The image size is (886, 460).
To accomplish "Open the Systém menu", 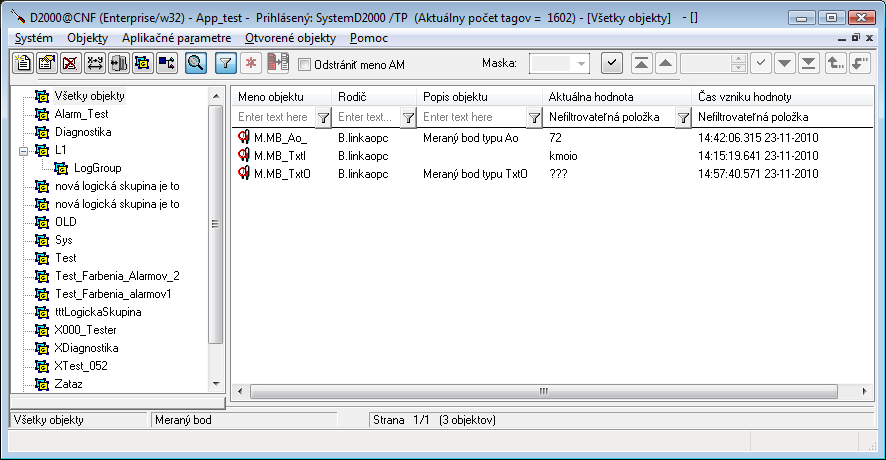I will [x=34, y=38].
